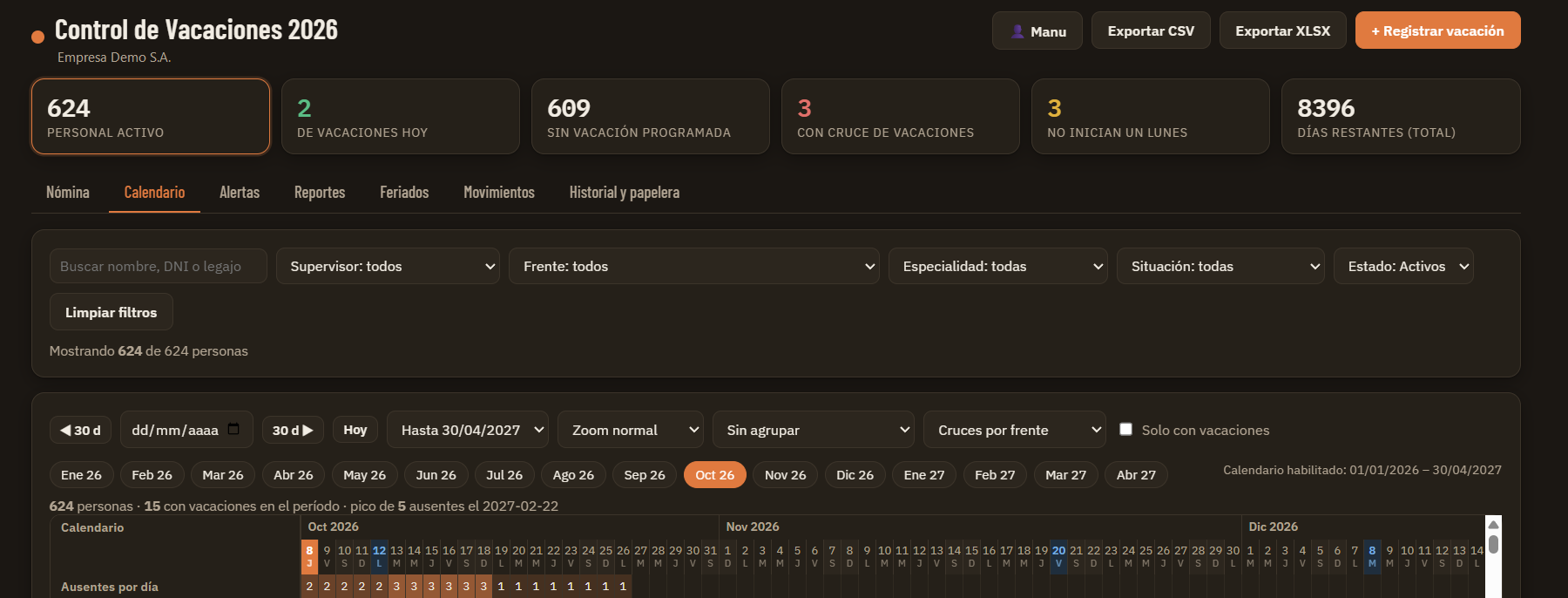Select the active Oct 26 chip
This screenshot has width=1568, height=598.
coord(715,474)
